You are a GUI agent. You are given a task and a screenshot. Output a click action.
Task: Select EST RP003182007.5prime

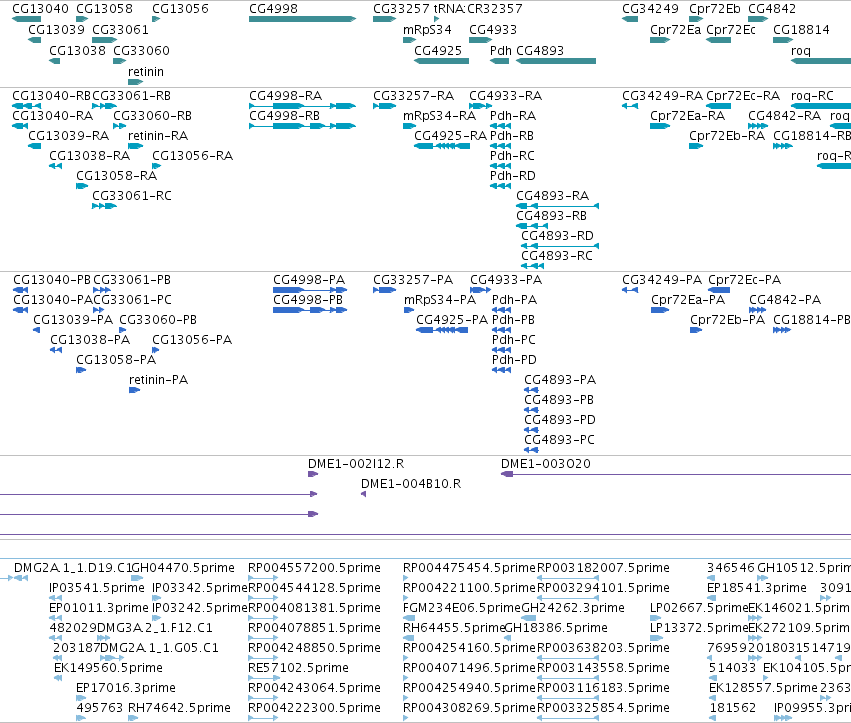pyautogui.click(x=568, y=578)
